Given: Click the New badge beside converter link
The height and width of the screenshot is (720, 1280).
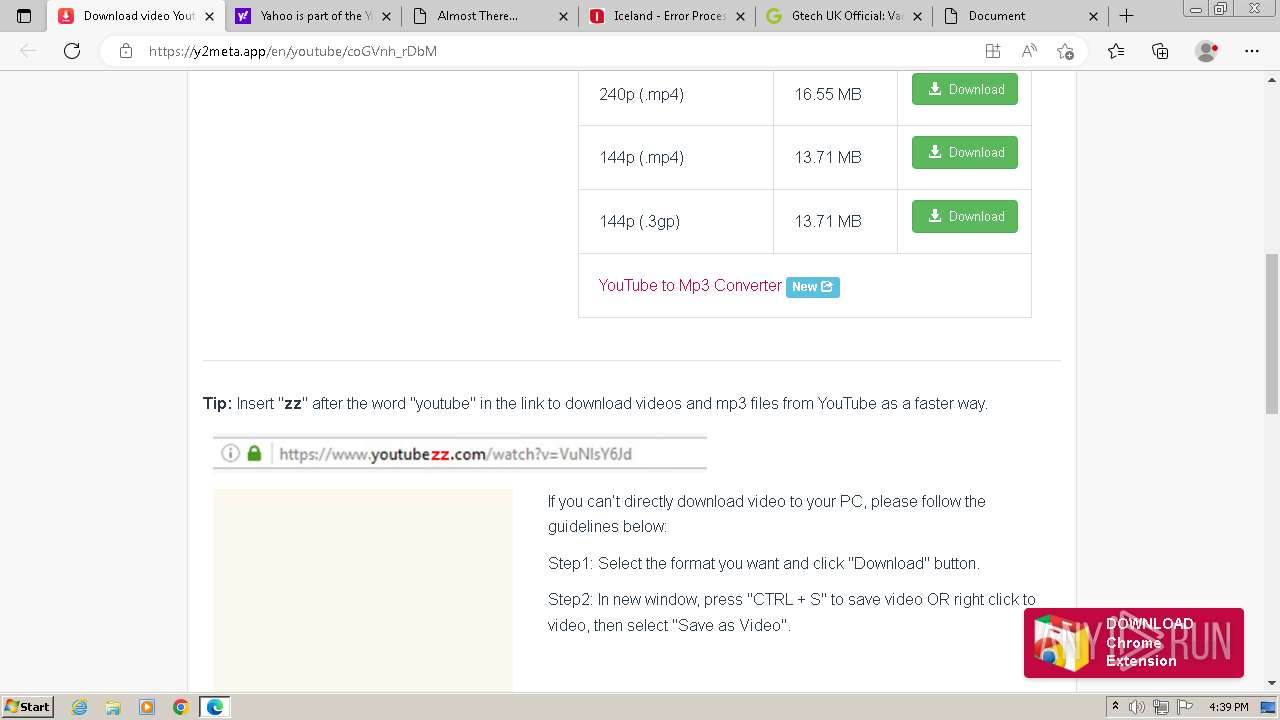Looking at the screenshot, I should pos(813,287).
